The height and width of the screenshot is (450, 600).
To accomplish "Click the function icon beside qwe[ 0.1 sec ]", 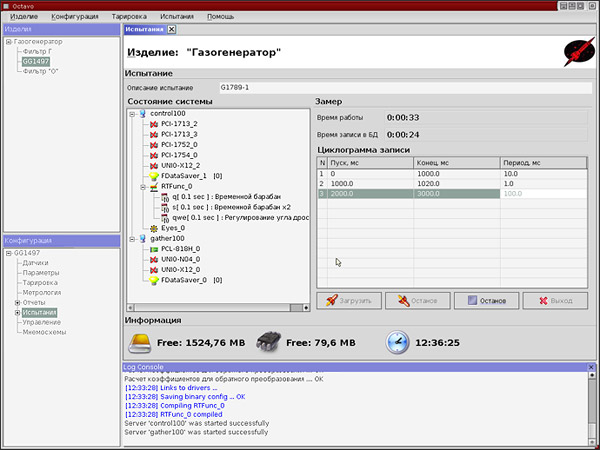I will pyautogui.click(x=165, y=218).
